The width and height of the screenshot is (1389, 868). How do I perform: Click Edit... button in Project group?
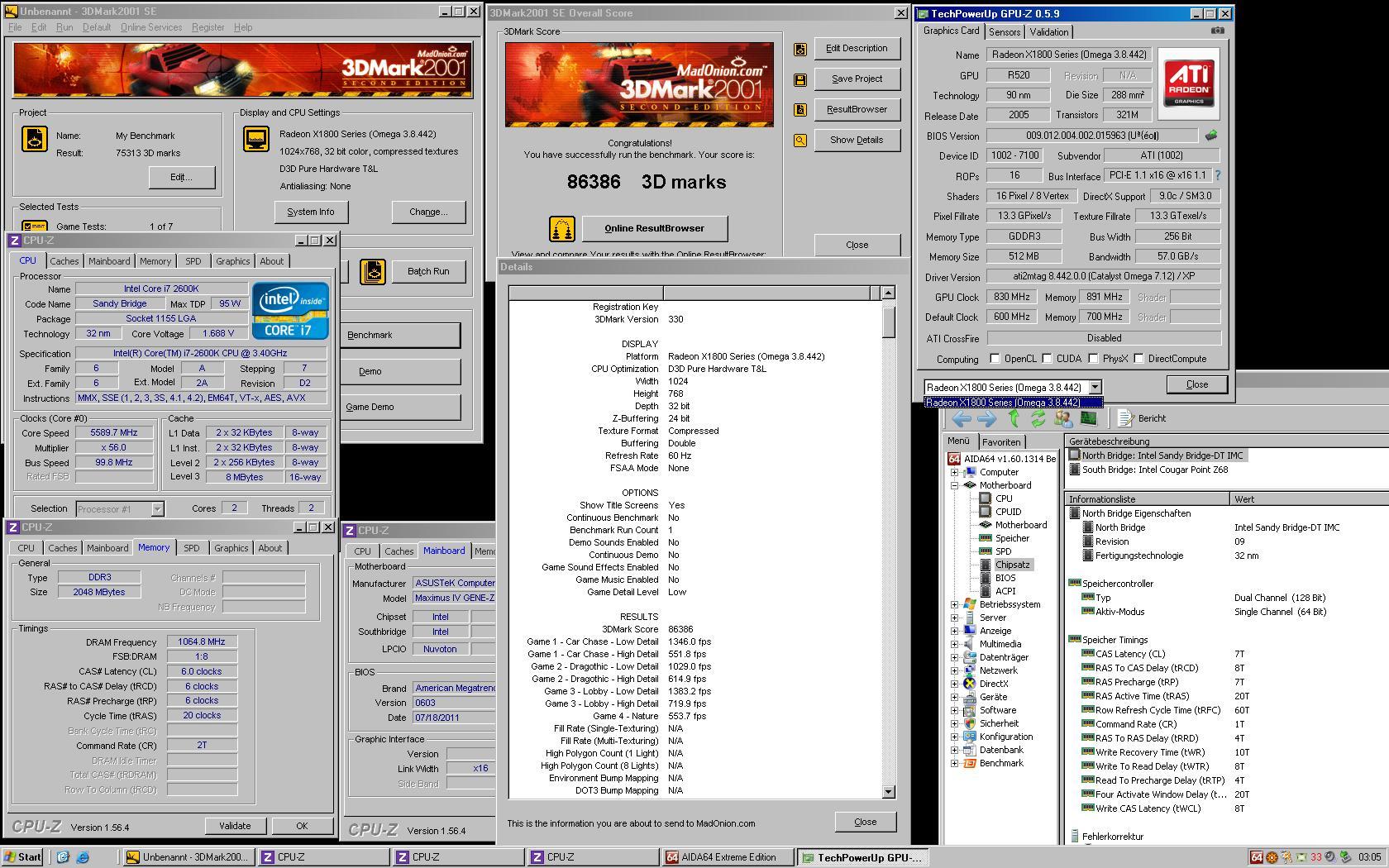click(x=181, y=177)
